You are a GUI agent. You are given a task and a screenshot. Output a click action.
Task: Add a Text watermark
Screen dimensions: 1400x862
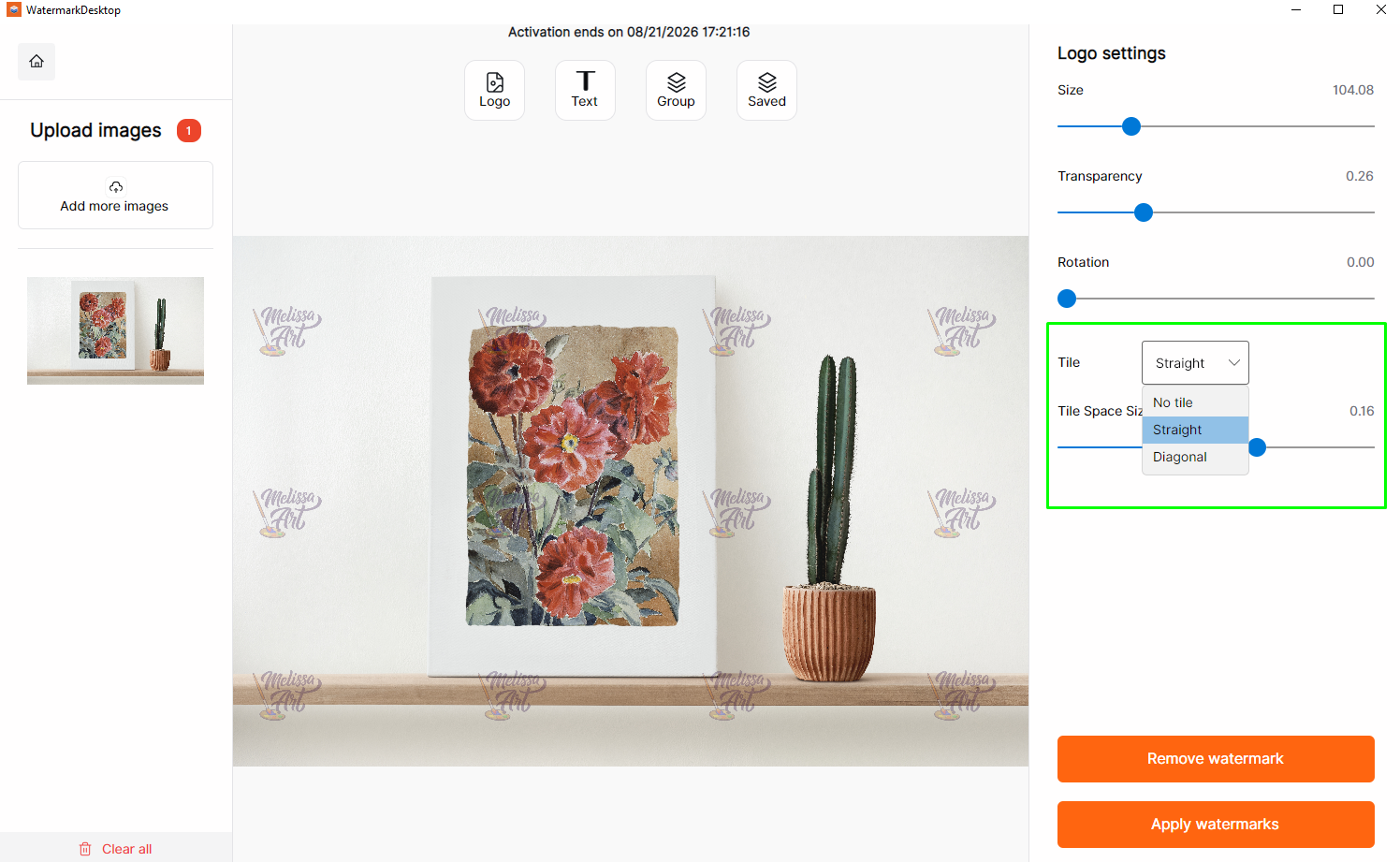tap(585, 90)
